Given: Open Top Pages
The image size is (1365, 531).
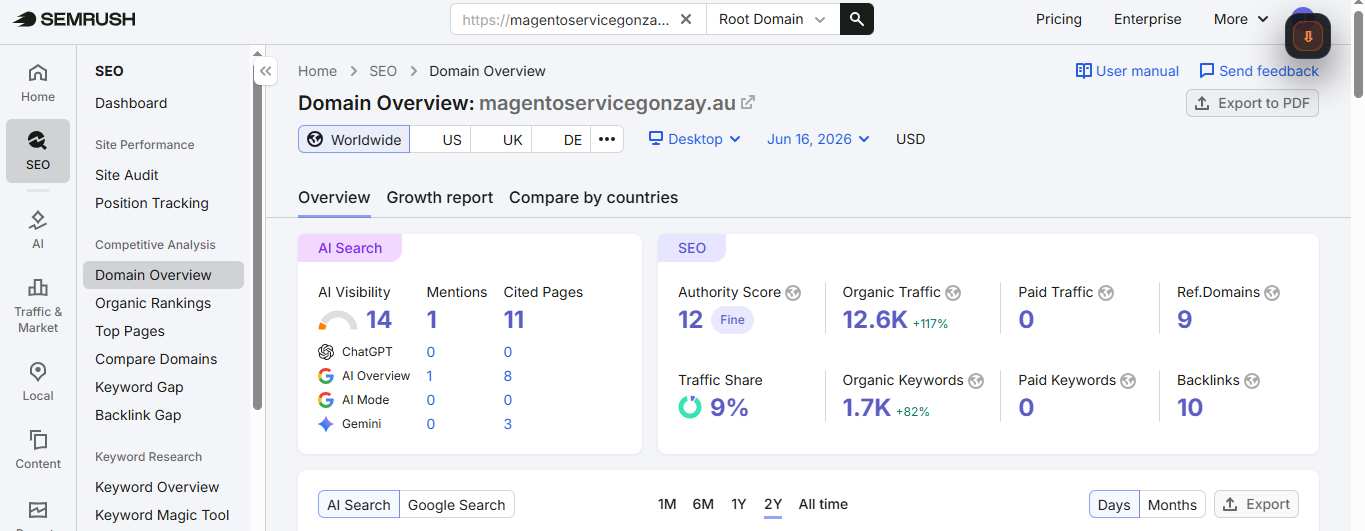Looking at the screenshot, I should [130, 331].
